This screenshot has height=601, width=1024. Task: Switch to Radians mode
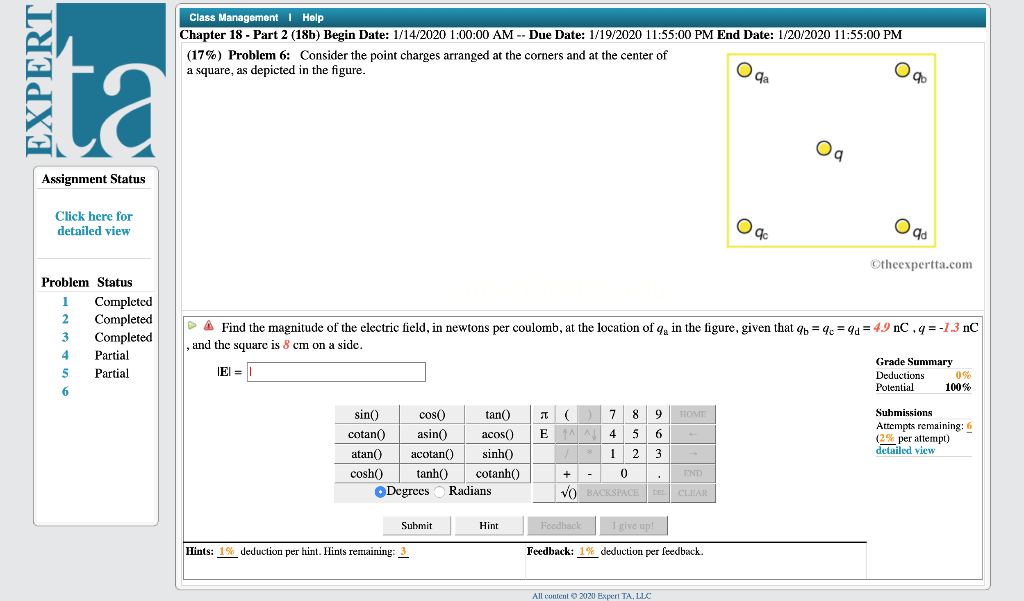pos(437,491)
